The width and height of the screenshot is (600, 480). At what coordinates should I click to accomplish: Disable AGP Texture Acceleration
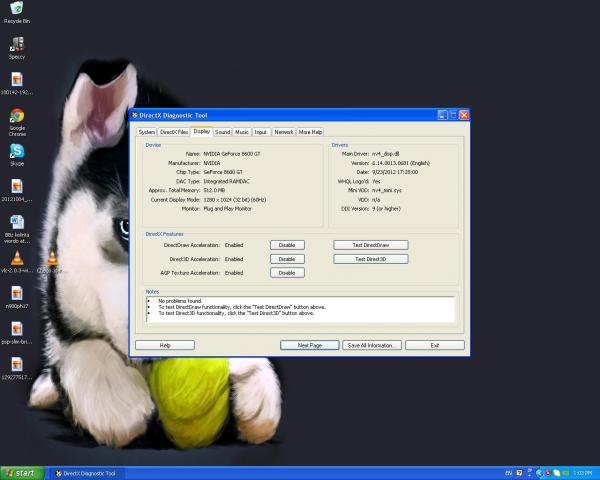click(x=287, y=272)
